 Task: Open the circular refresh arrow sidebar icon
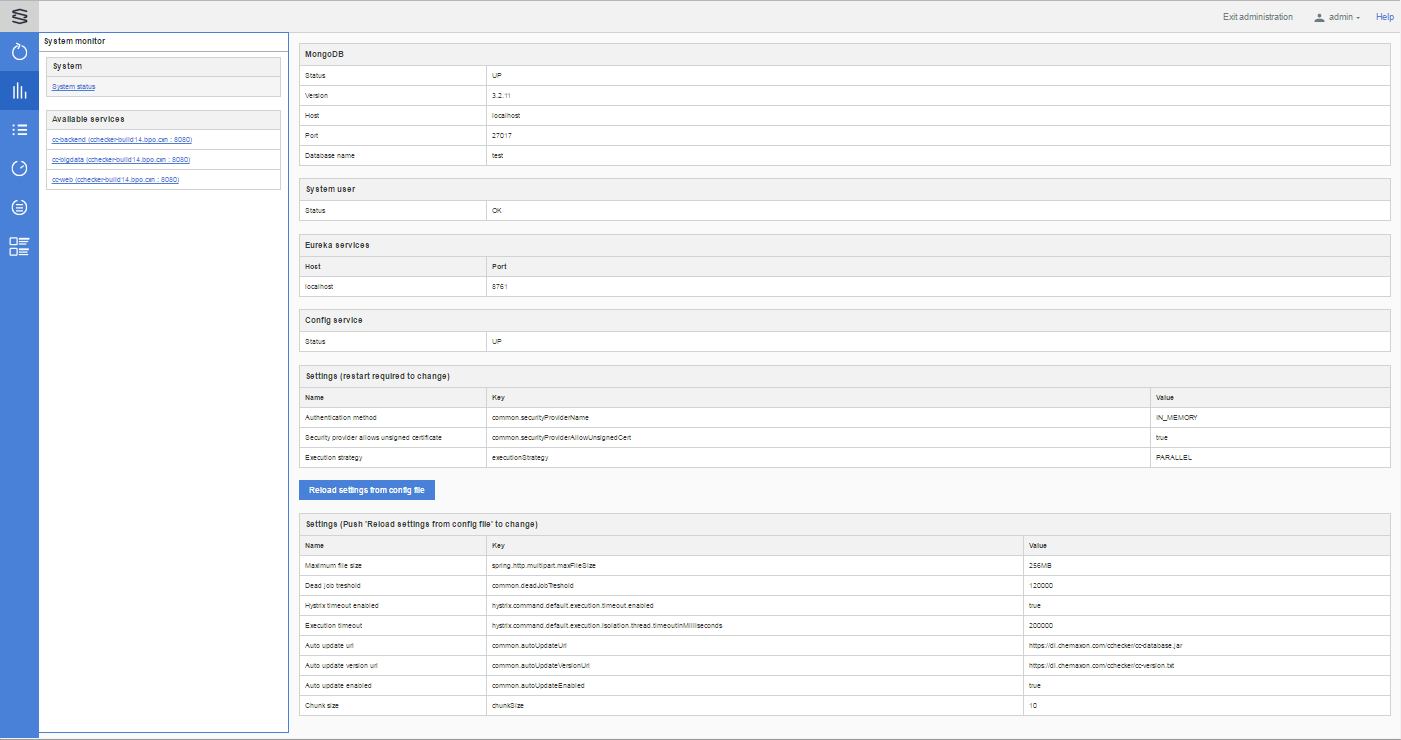[19, 52]
